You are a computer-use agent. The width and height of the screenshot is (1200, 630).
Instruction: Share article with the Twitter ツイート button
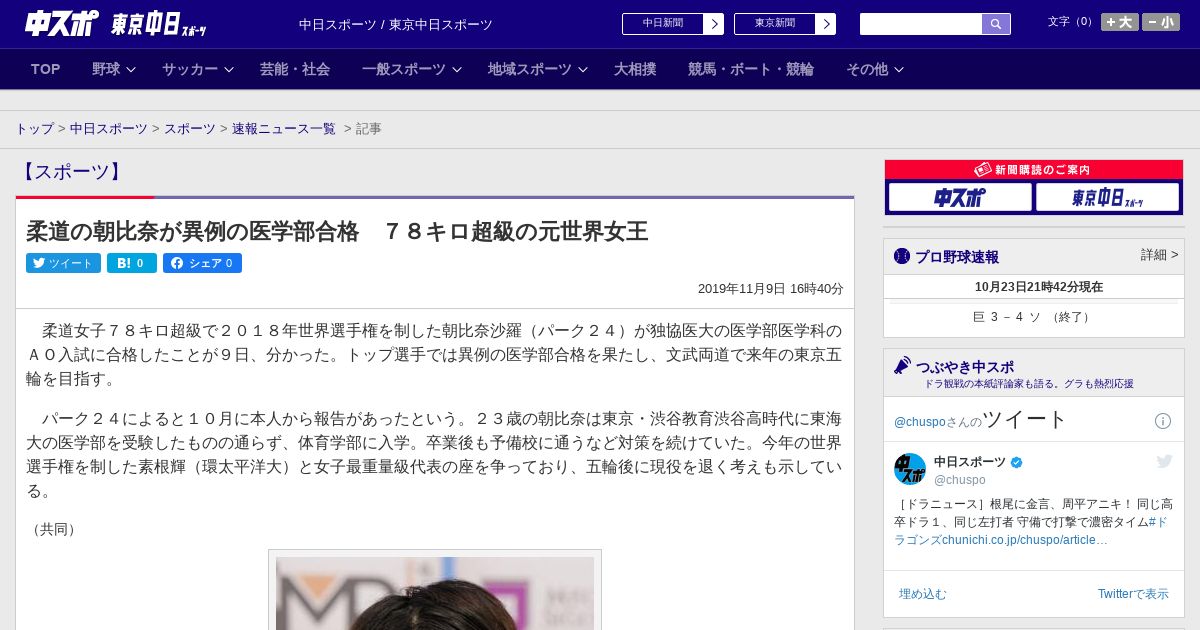[x=63, y=263]
